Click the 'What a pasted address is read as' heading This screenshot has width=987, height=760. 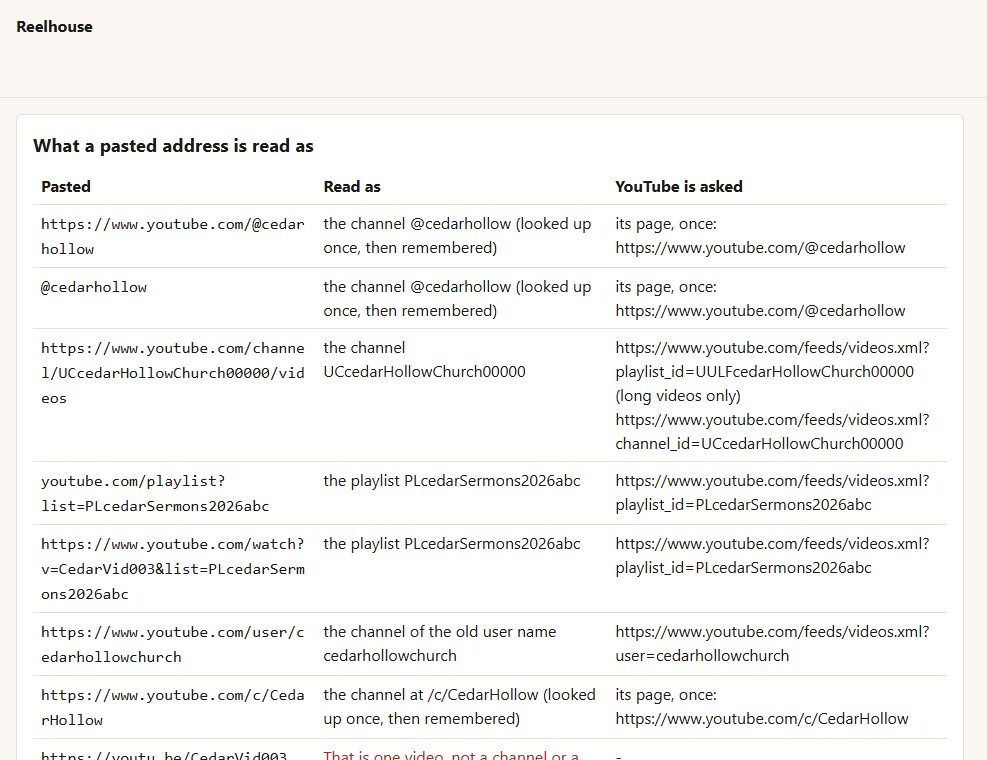173,145
